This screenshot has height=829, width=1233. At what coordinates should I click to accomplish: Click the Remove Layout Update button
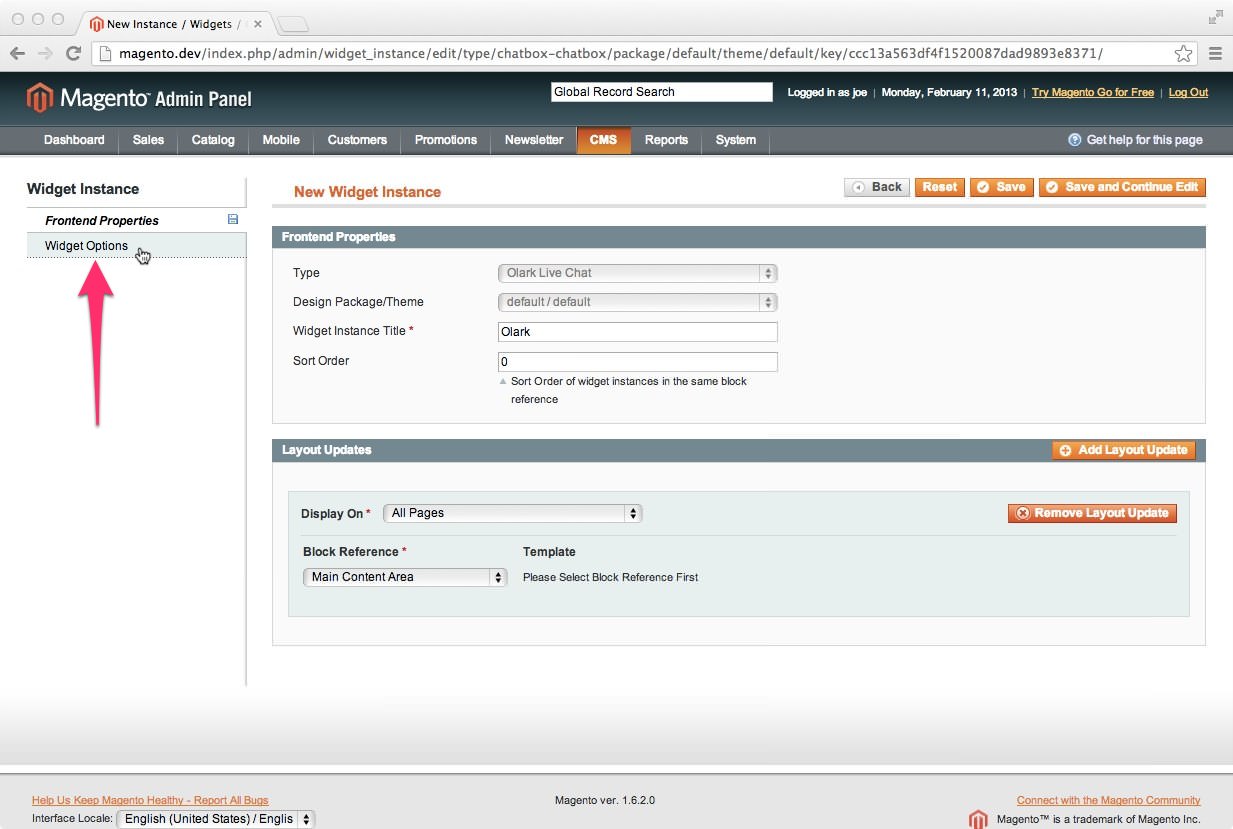click(1092, 513)
